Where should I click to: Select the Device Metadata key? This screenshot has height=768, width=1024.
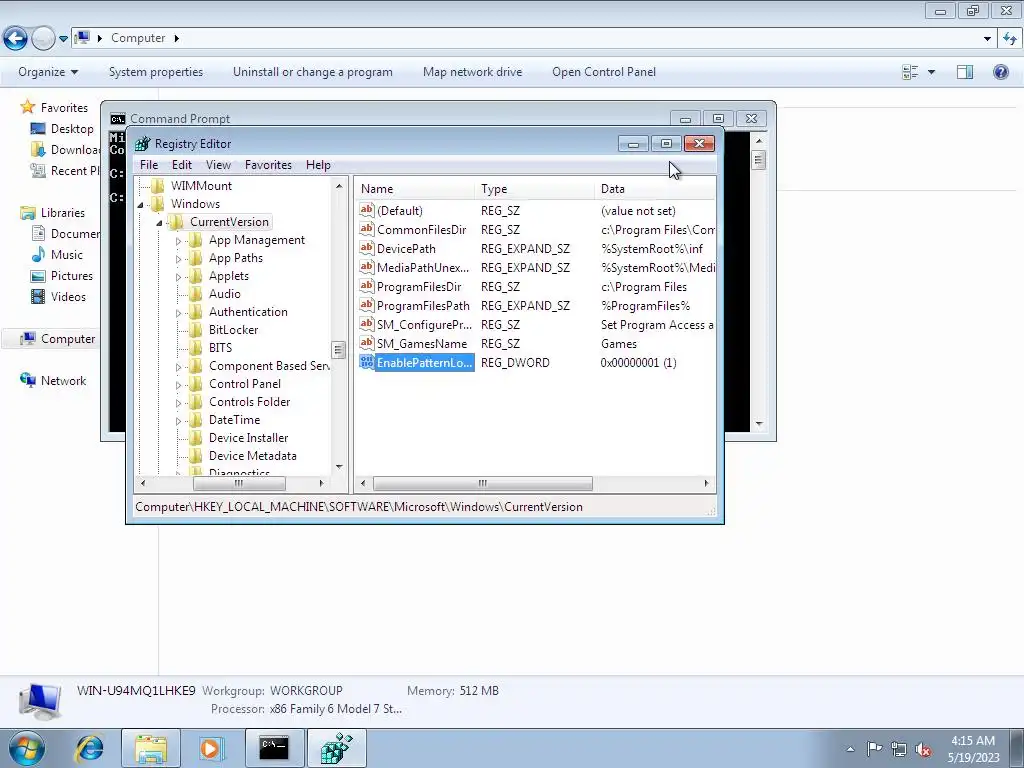pyautogui.click(x=253, y=456)
